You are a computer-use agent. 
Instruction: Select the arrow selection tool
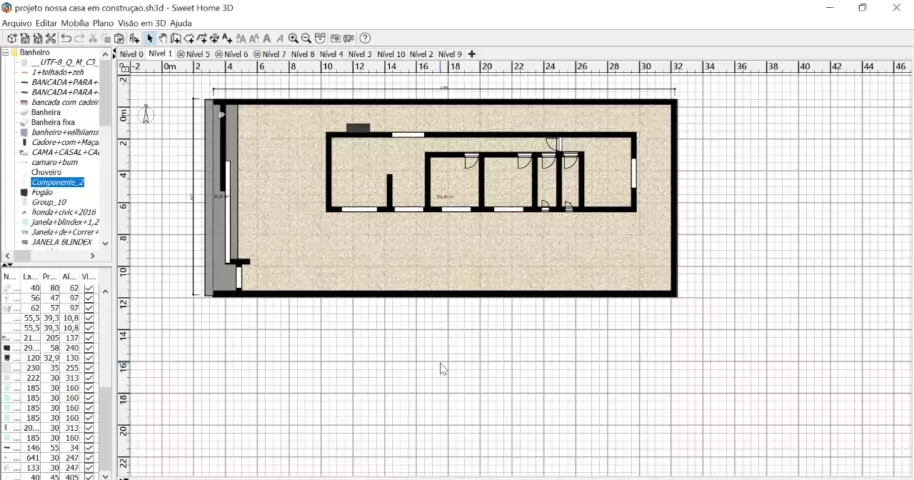[x=149, y=38]
